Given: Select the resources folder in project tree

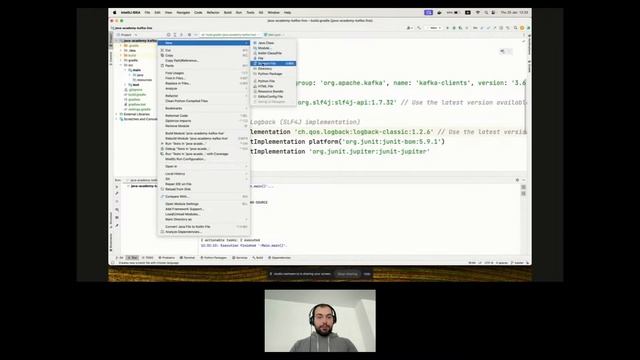Looking at the screenshot, I should coord(142,80).
